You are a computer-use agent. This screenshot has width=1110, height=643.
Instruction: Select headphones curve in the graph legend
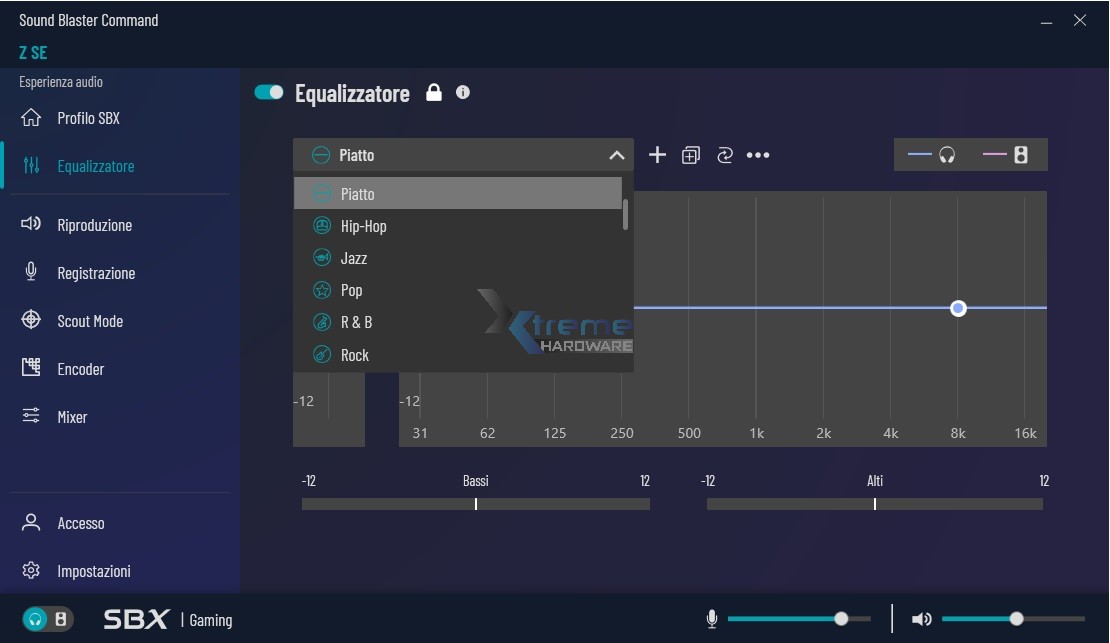(932, 155)
